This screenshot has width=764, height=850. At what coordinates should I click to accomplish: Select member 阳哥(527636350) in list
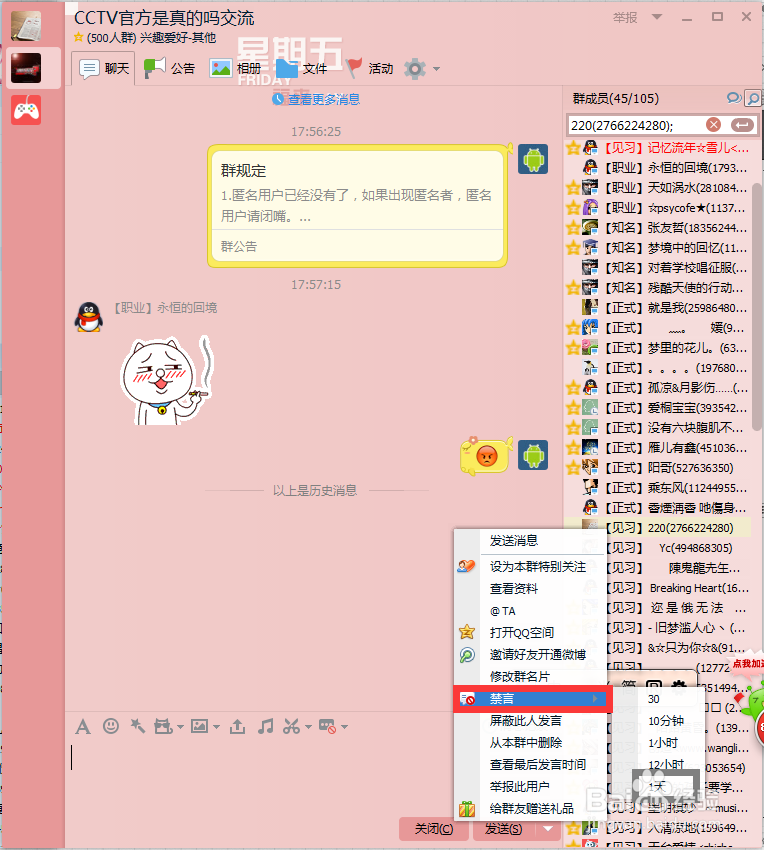click(x=658, y=468)
